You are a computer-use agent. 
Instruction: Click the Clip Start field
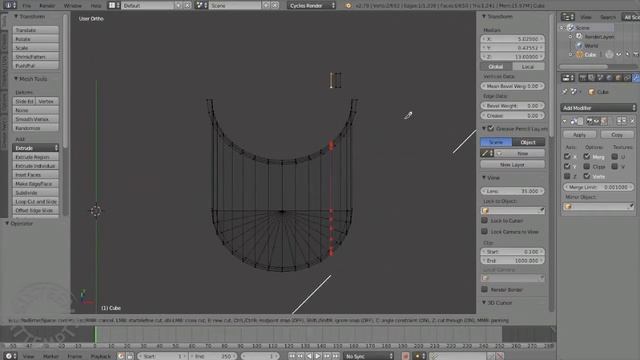[513, 252]
